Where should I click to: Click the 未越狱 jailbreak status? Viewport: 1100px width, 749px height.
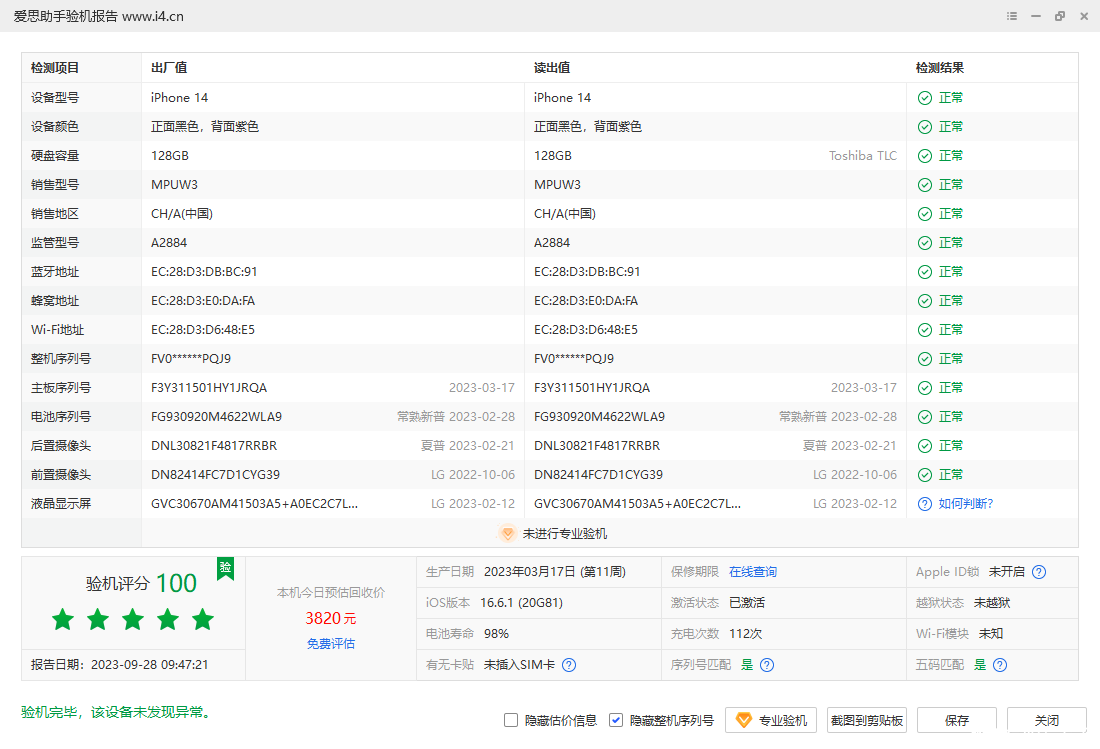point(992,603)
